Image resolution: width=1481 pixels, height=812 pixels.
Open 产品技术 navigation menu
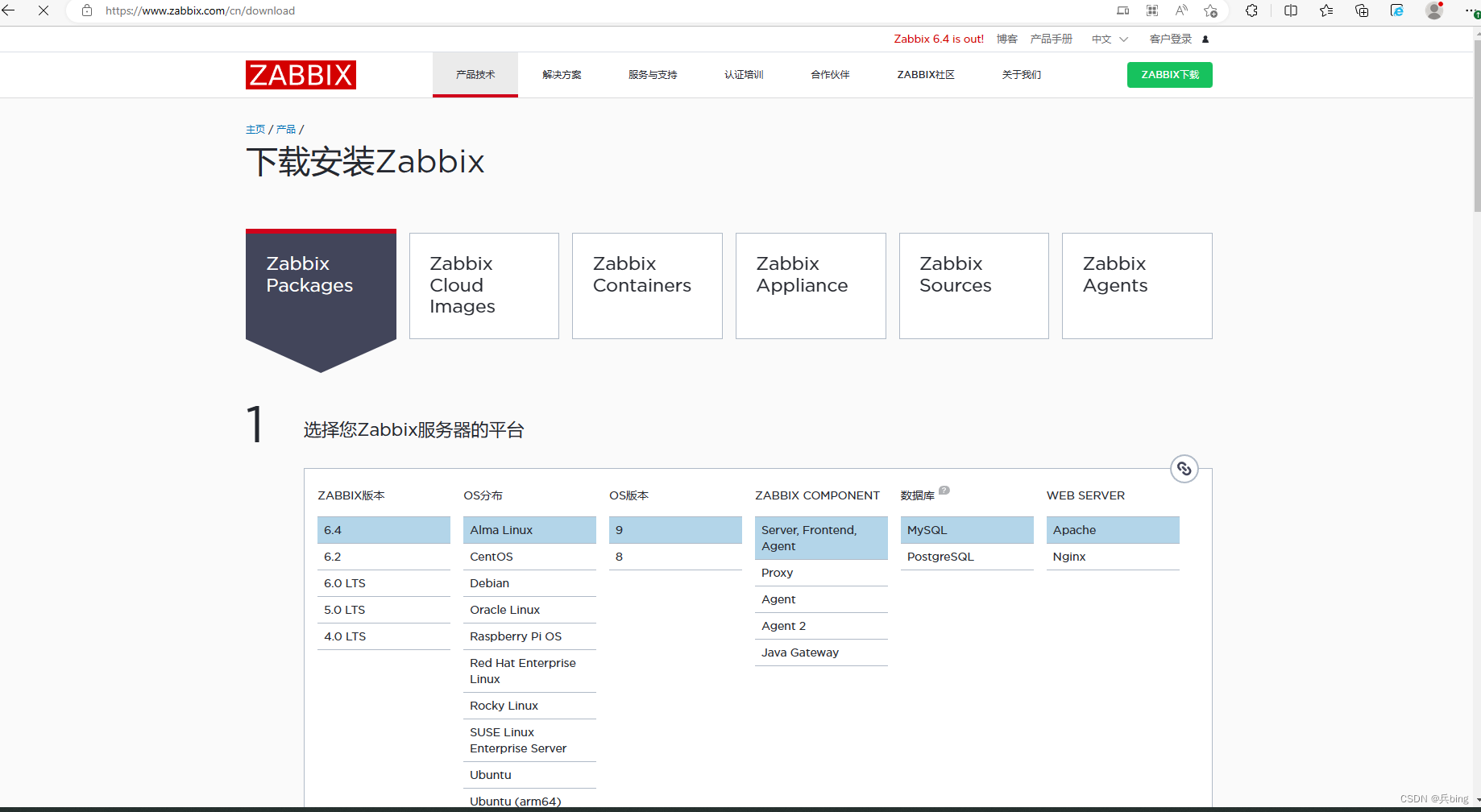(x=475, y=74)
